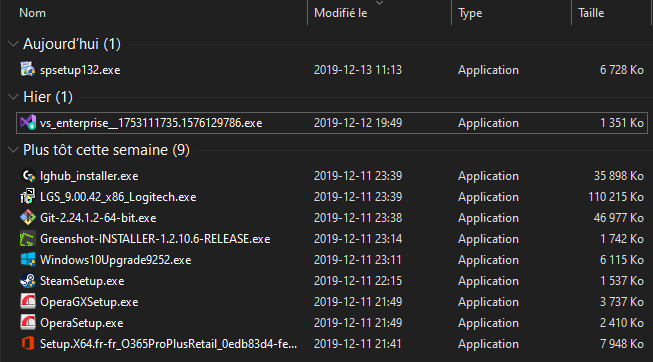
Task: Click size 1 537 Ko
Action: 621,281
